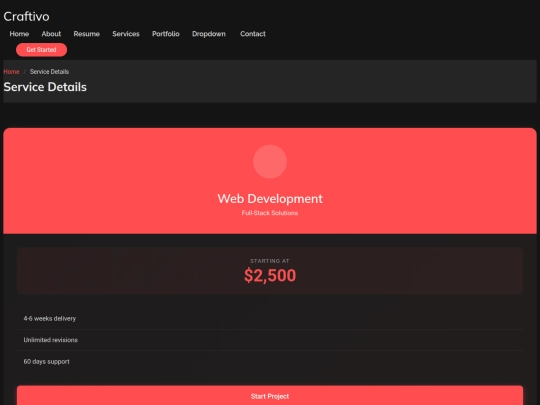
Task: Click the Full-Stack Solutions subtitle
Action: pos(270,213)
